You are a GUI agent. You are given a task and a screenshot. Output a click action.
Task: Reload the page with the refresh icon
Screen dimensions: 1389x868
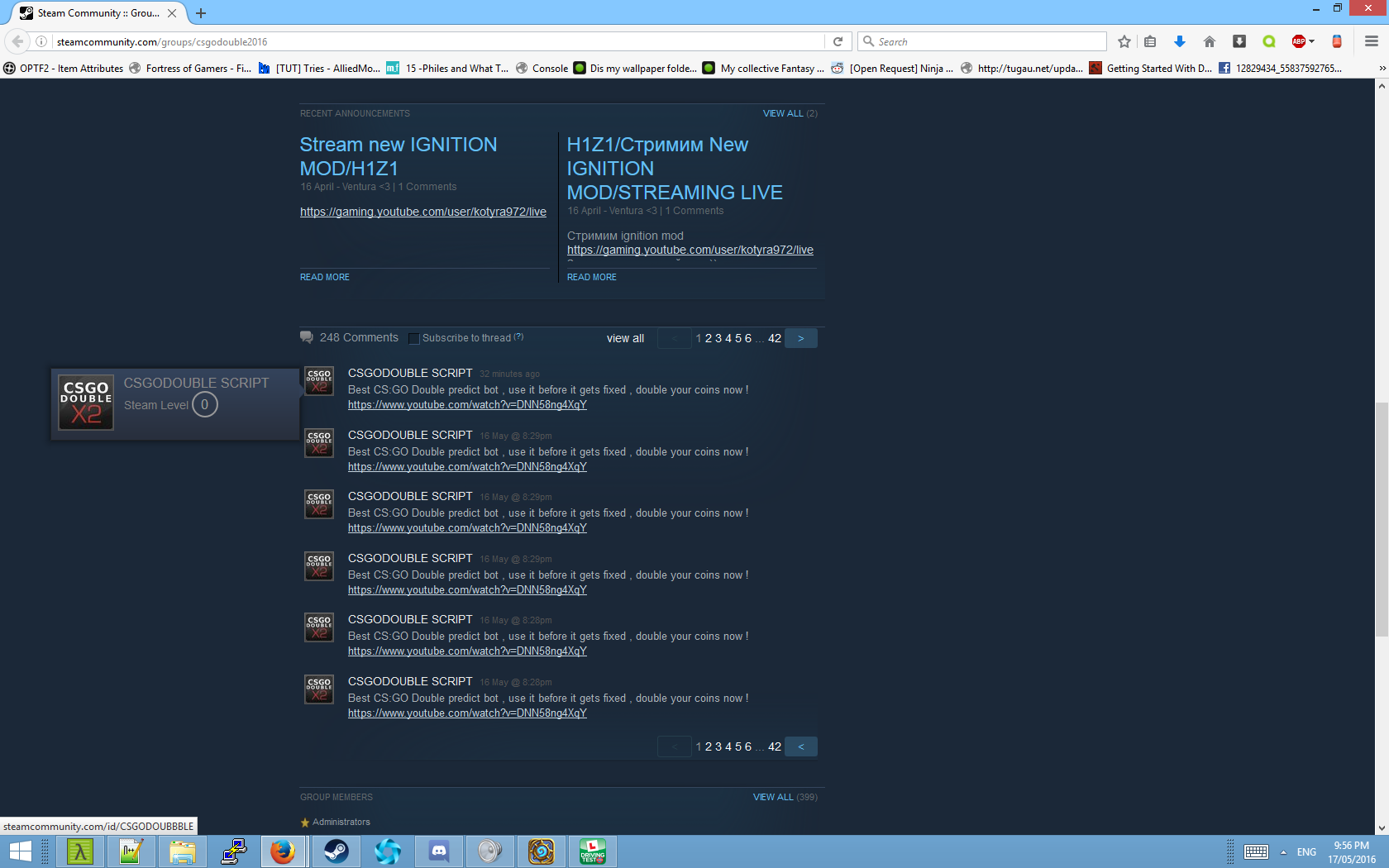[x=838, y=41]
